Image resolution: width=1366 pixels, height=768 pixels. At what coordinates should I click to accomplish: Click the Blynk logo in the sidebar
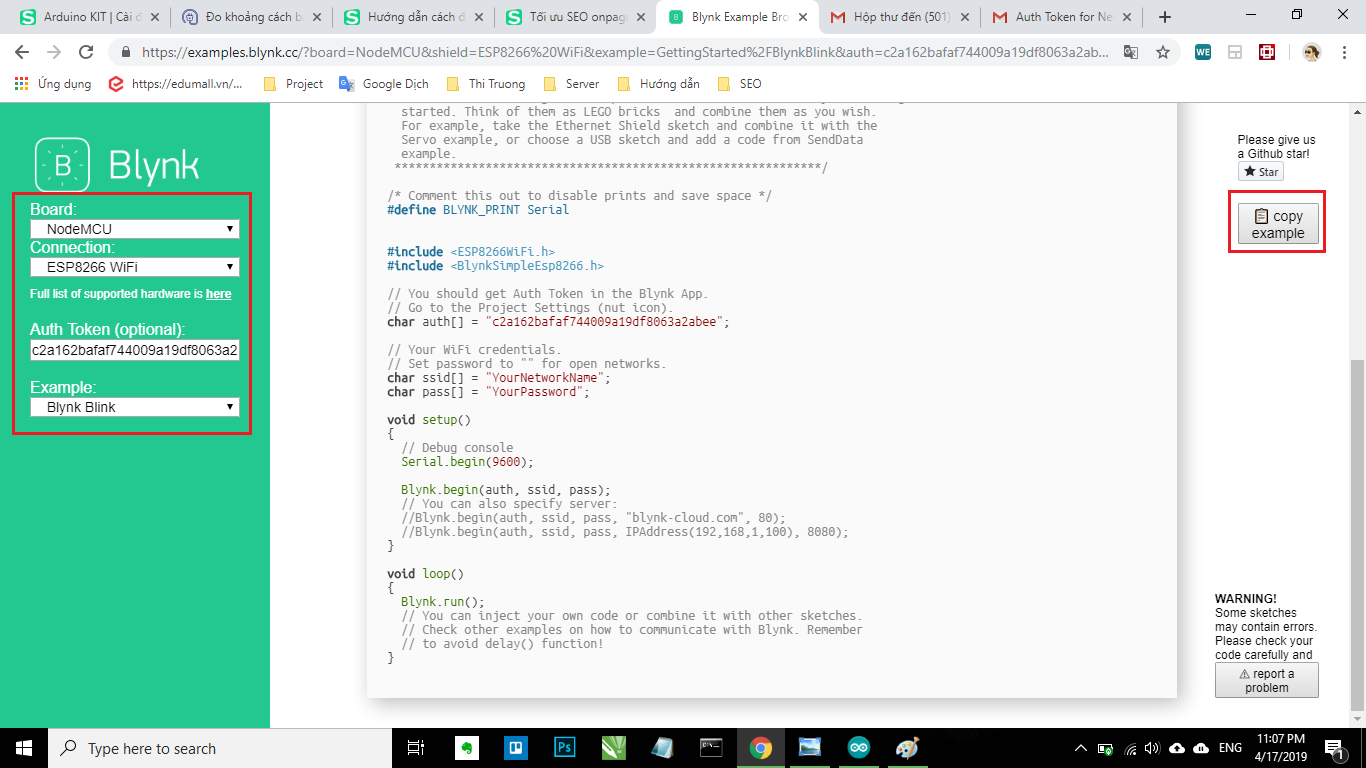point(117,165)
